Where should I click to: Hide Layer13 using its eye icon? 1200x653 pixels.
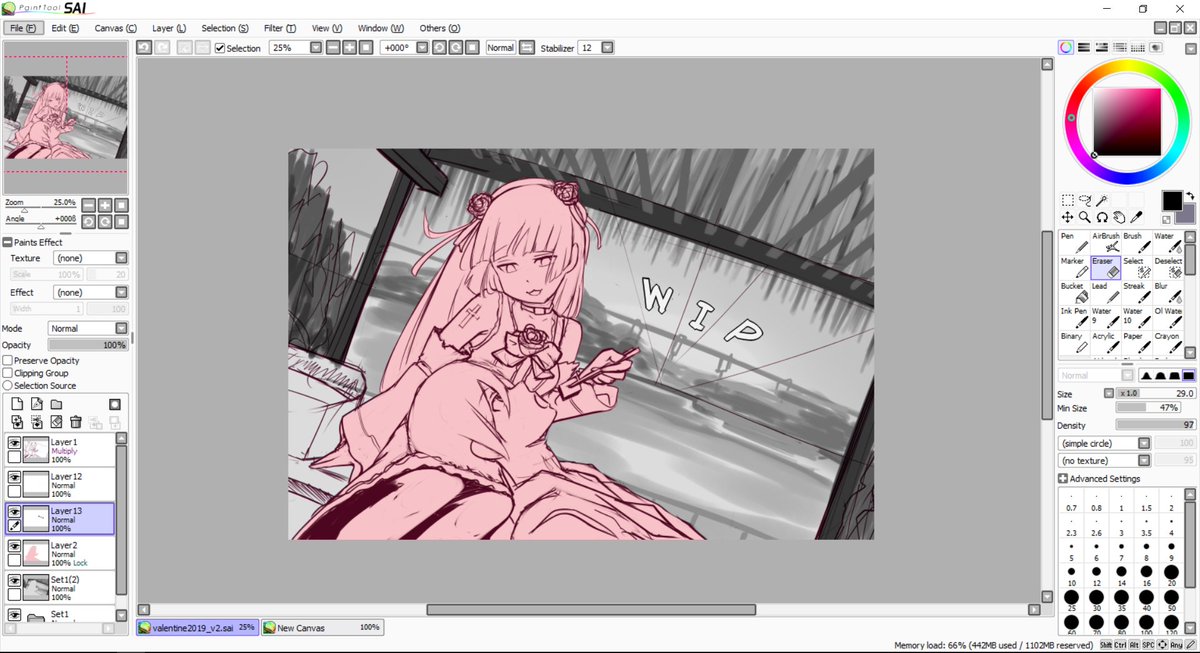point(15,512)
